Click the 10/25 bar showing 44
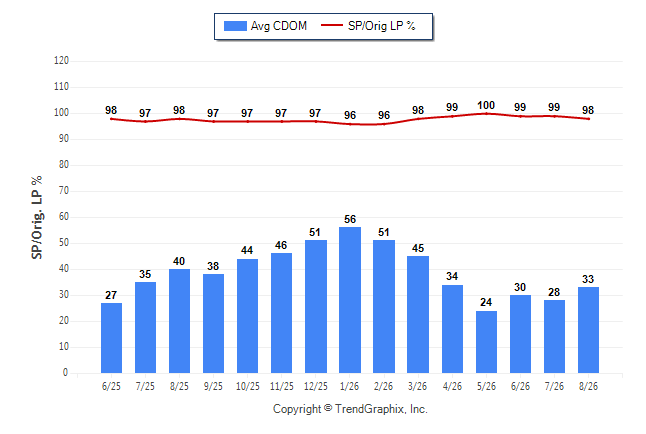This screenshot has height=434, width=646. pos(248,316)
